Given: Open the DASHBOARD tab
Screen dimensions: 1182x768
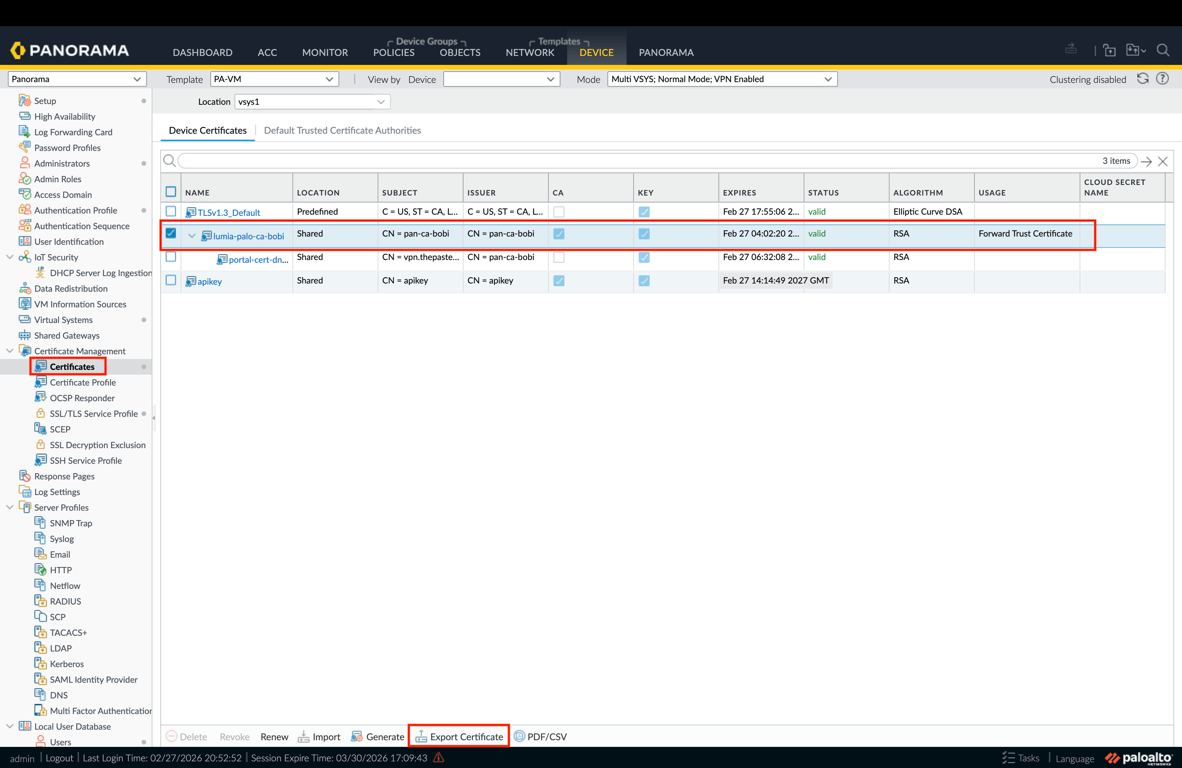Looking at the screenshot, I should tap(202, 52).
